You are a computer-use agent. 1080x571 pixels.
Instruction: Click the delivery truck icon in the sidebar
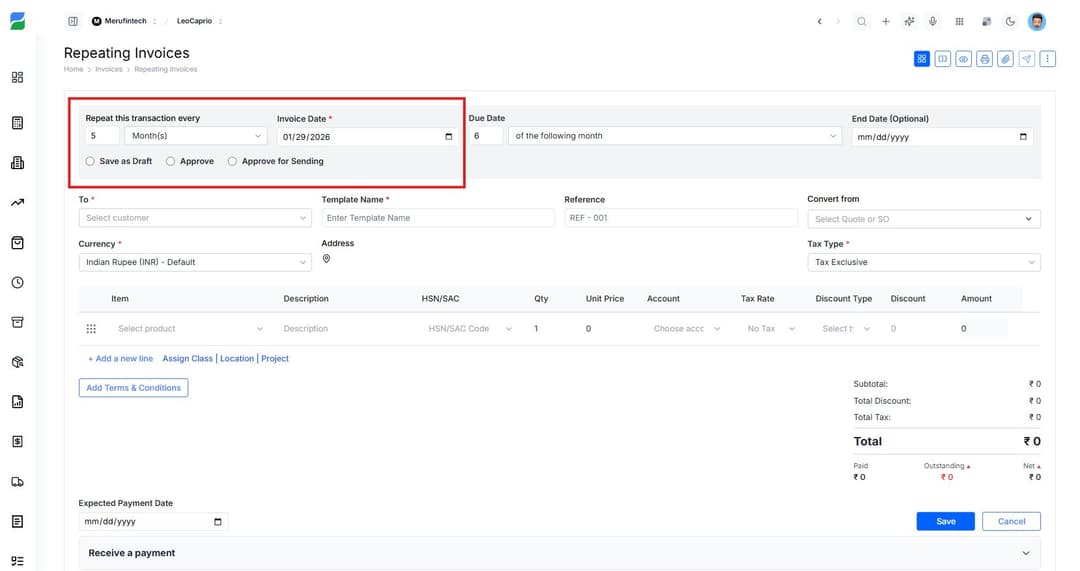(x=17, y=481)
